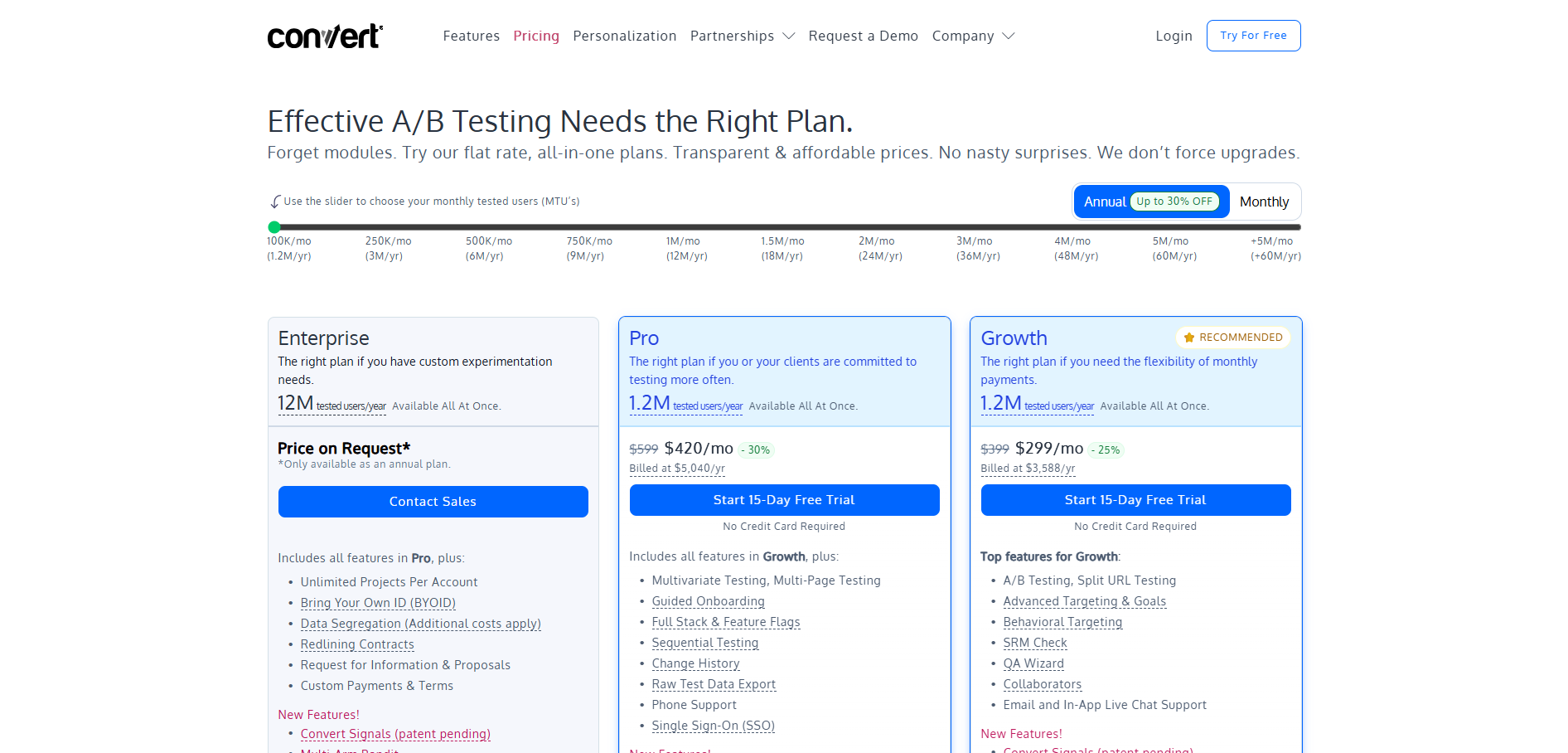
Task: Click the star icon on the RECOMMENDED badge
Action: click(x=1188, y=338)
